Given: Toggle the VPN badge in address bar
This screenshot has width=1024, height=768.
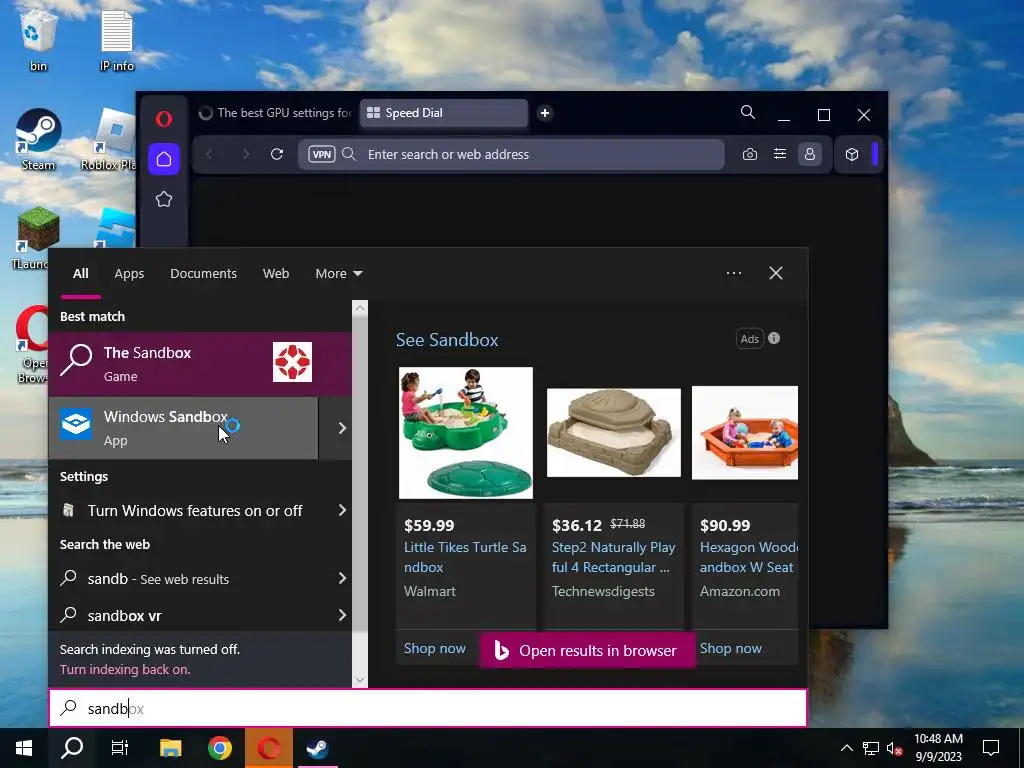Looking at the screenshot, I should pyautogui.click(x=322, y=154).
